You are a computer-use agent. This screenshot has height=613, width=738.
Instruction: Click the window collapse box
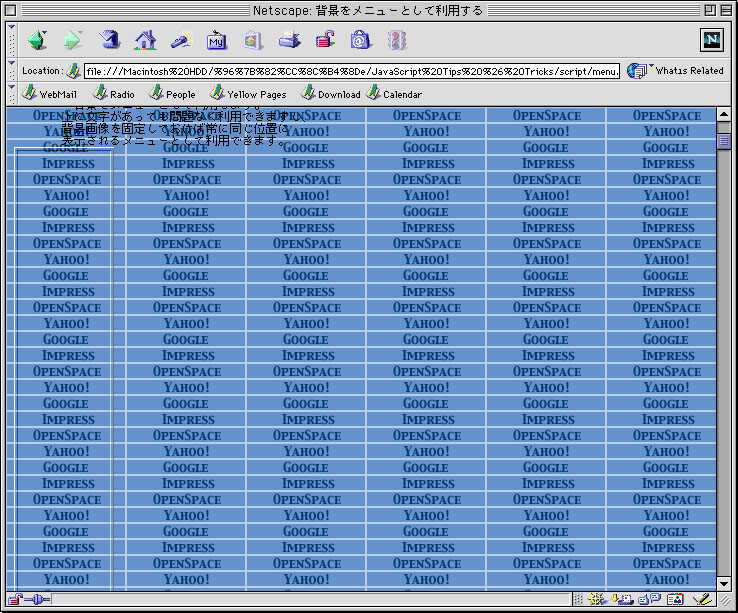[726, 10]
